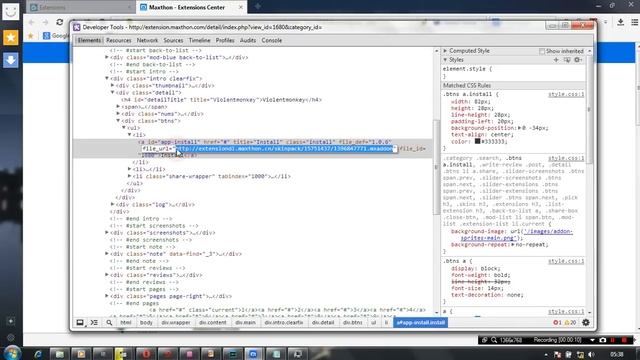Image resolution: width=640 pixels, height=360 pixels.
Task: Open DevTools settings gear icon
Action: [586, 322]
